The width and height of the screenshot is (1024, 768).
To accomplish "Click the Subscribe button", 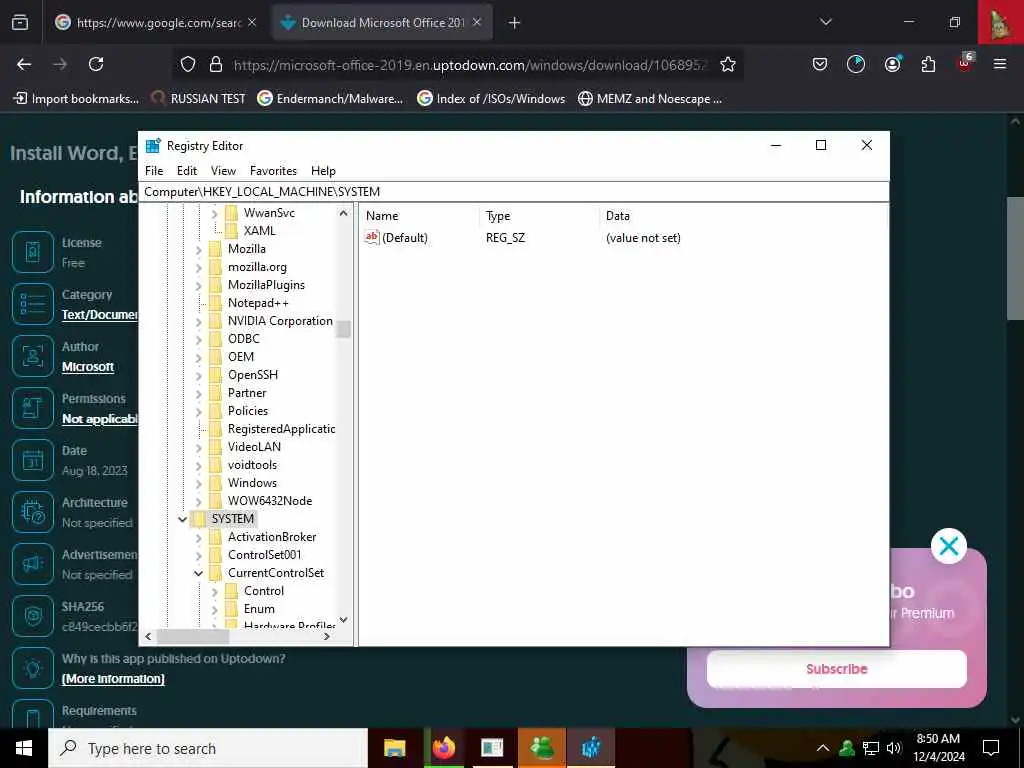I will (837, 669).
